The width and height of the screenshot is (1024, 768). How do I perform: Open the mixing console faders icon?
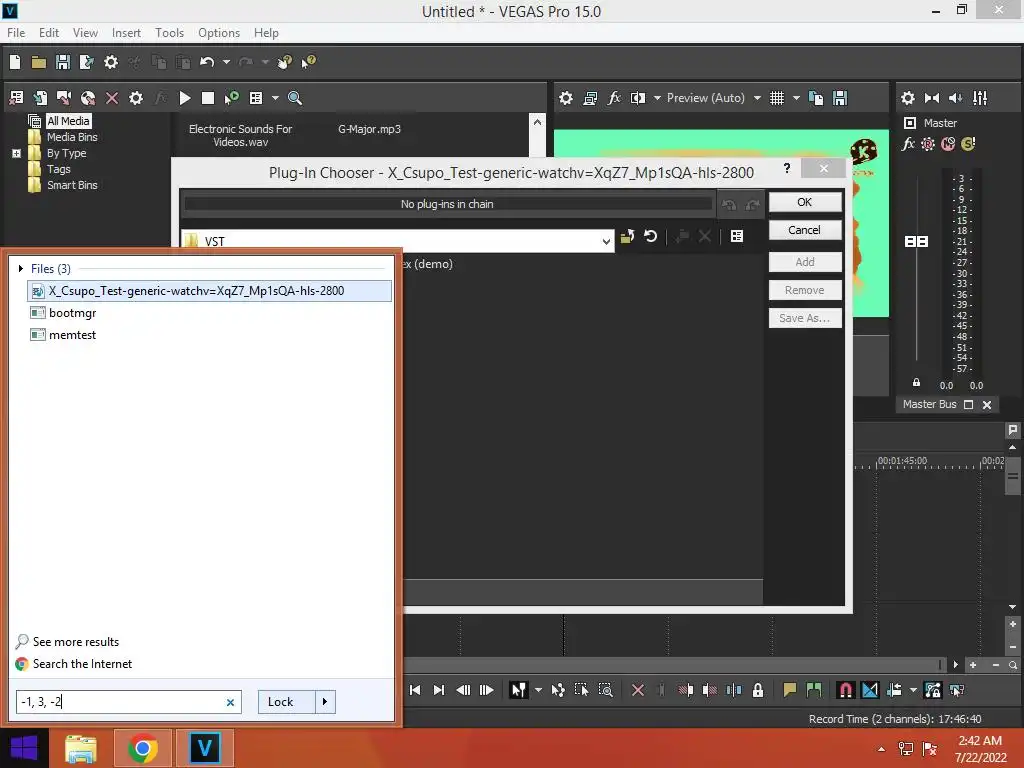pyautogui.click(x=980, y=98)
